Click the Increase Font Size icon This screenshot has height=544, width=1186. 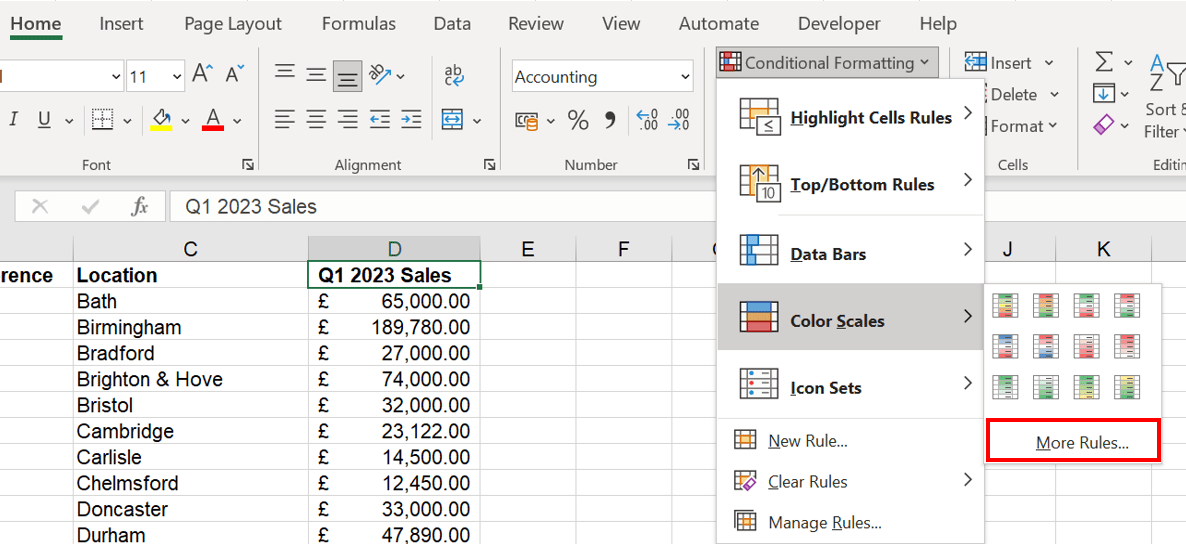click(x=203, y=74)
